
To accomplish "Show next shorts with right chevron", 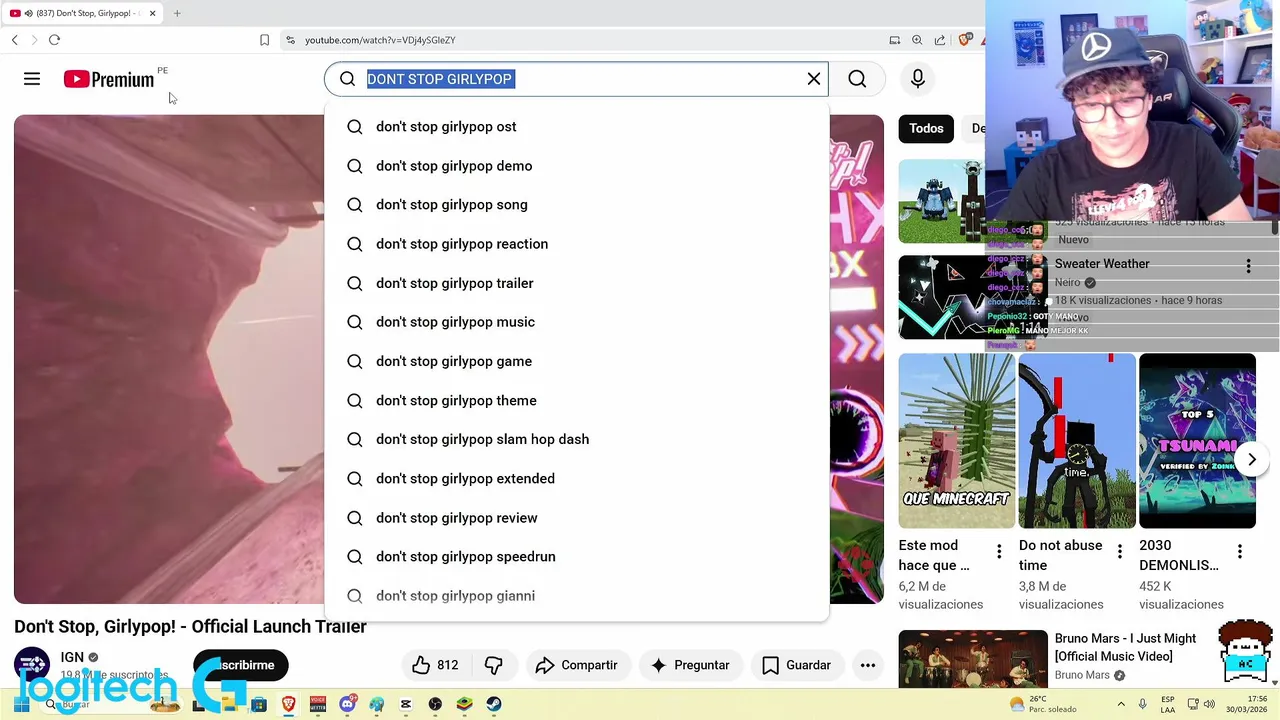I will coord(1252,459).
